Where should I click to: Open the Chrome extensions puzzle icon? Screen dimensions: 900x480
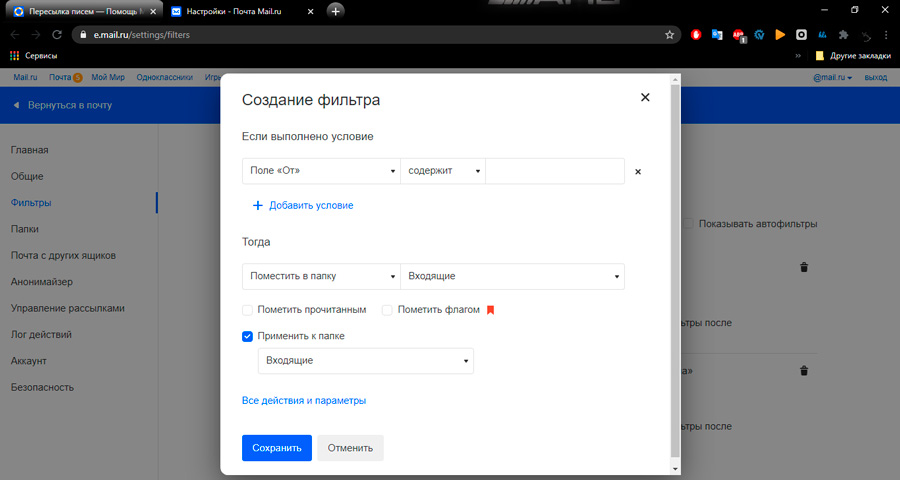(842, 34)
